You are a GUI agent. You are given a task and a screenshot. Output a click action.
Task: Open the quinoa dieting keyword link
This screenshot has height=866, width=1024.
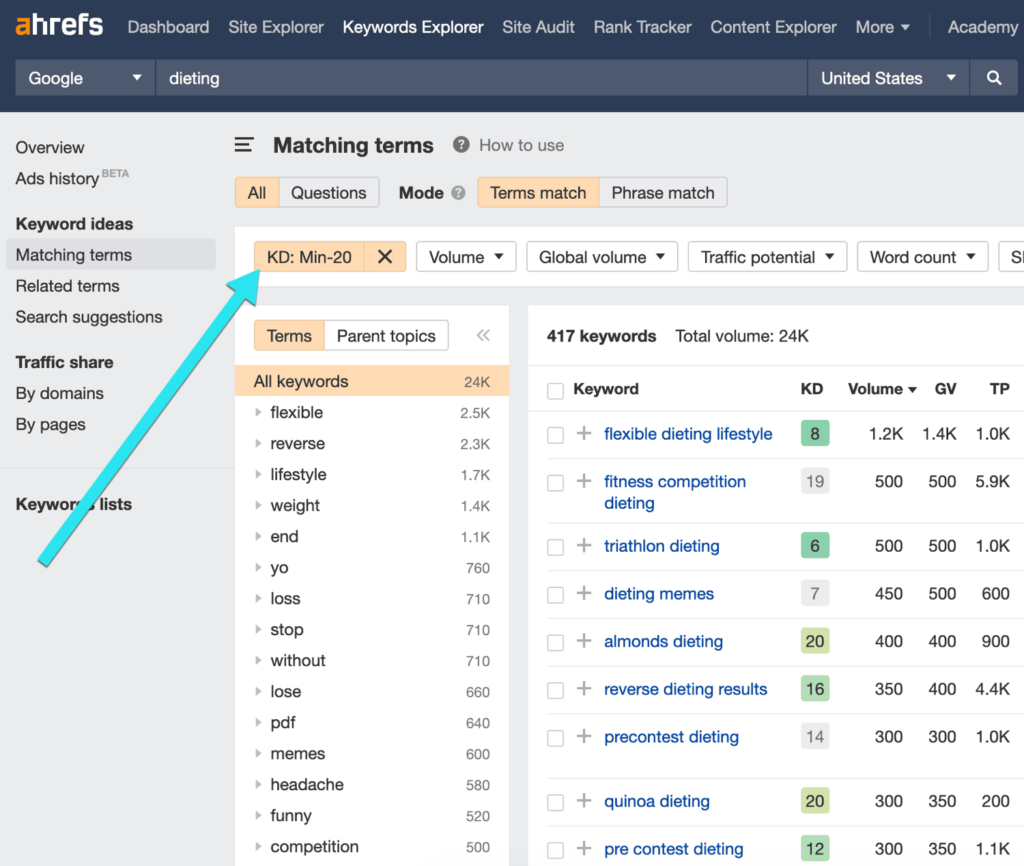tap(657, 801)
